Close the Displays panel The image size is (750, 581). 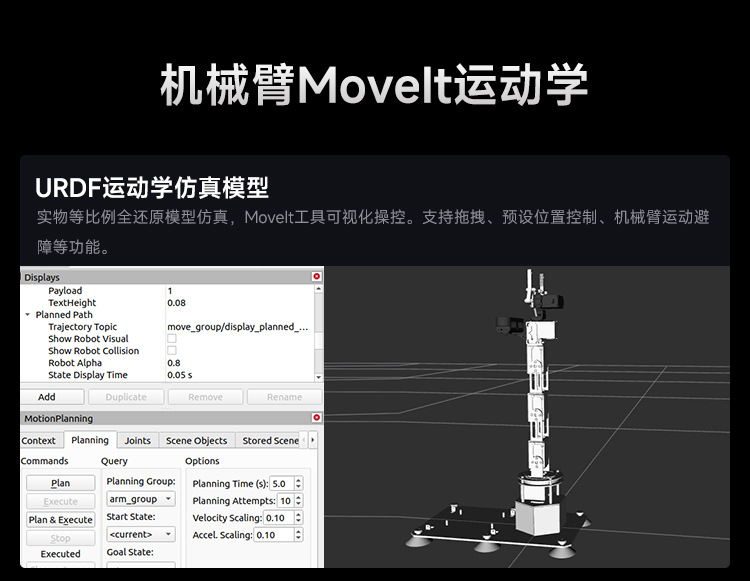pos(317,276)
